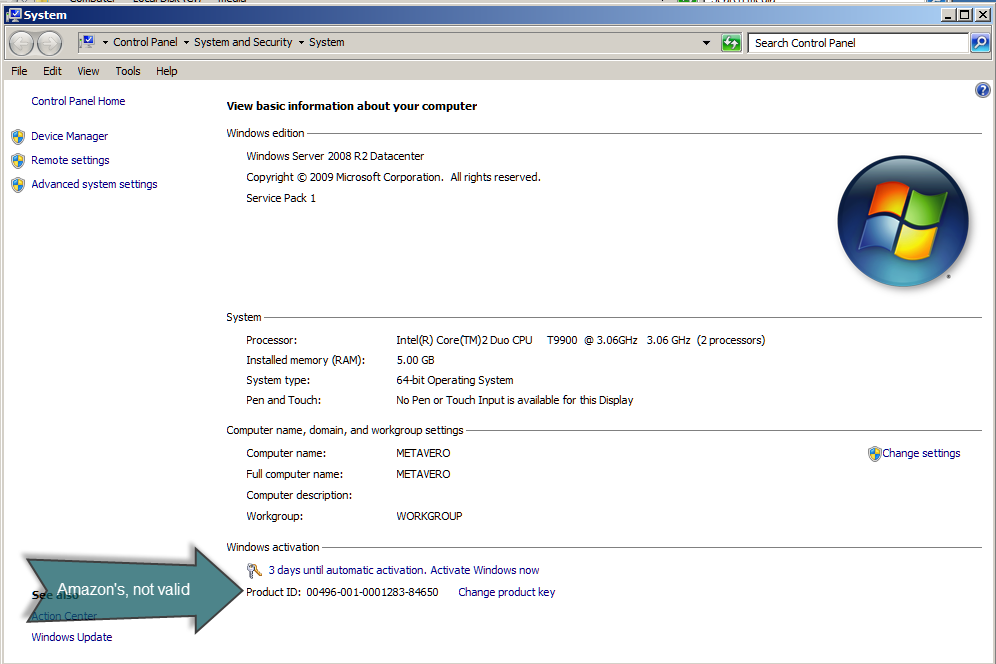Screen dimensions: 996x664
Task: Go back with the Back arrow button
Action: point(21,43)
